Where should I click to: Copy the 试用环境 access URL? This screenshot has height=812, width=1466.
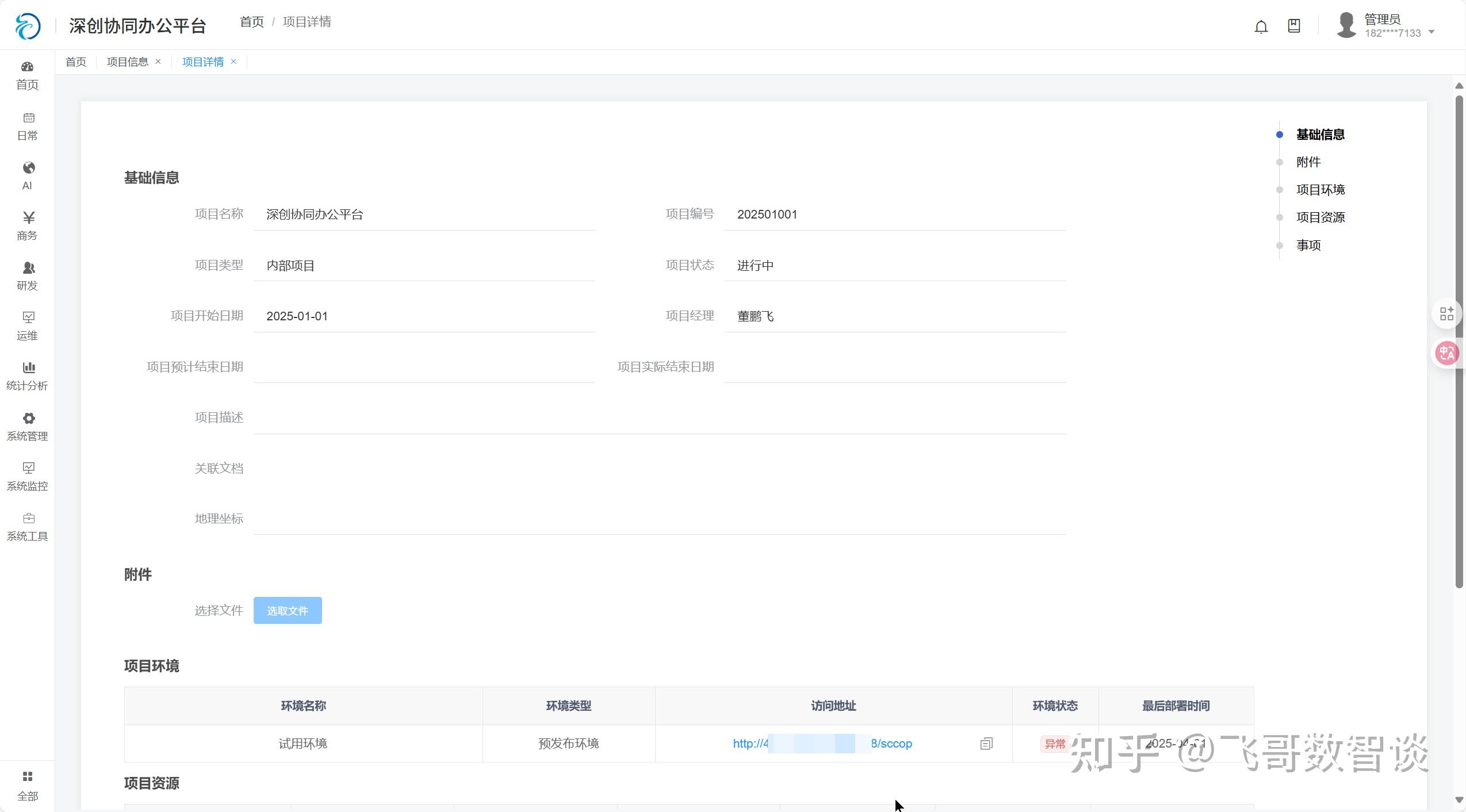986,743
